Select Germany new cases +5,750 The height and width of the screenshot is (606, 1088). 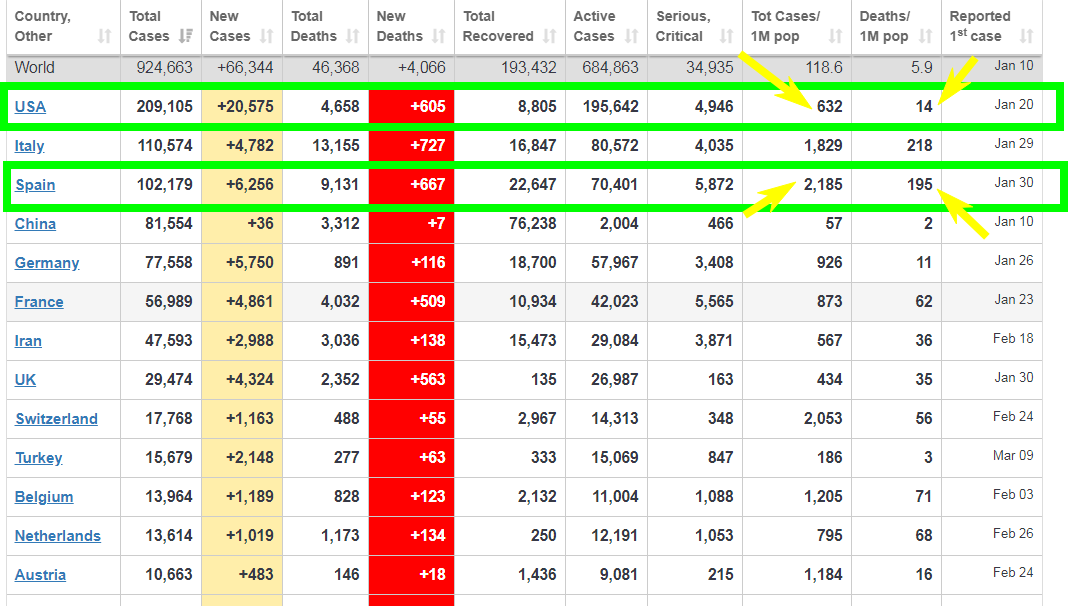click(x=250, y=262)
